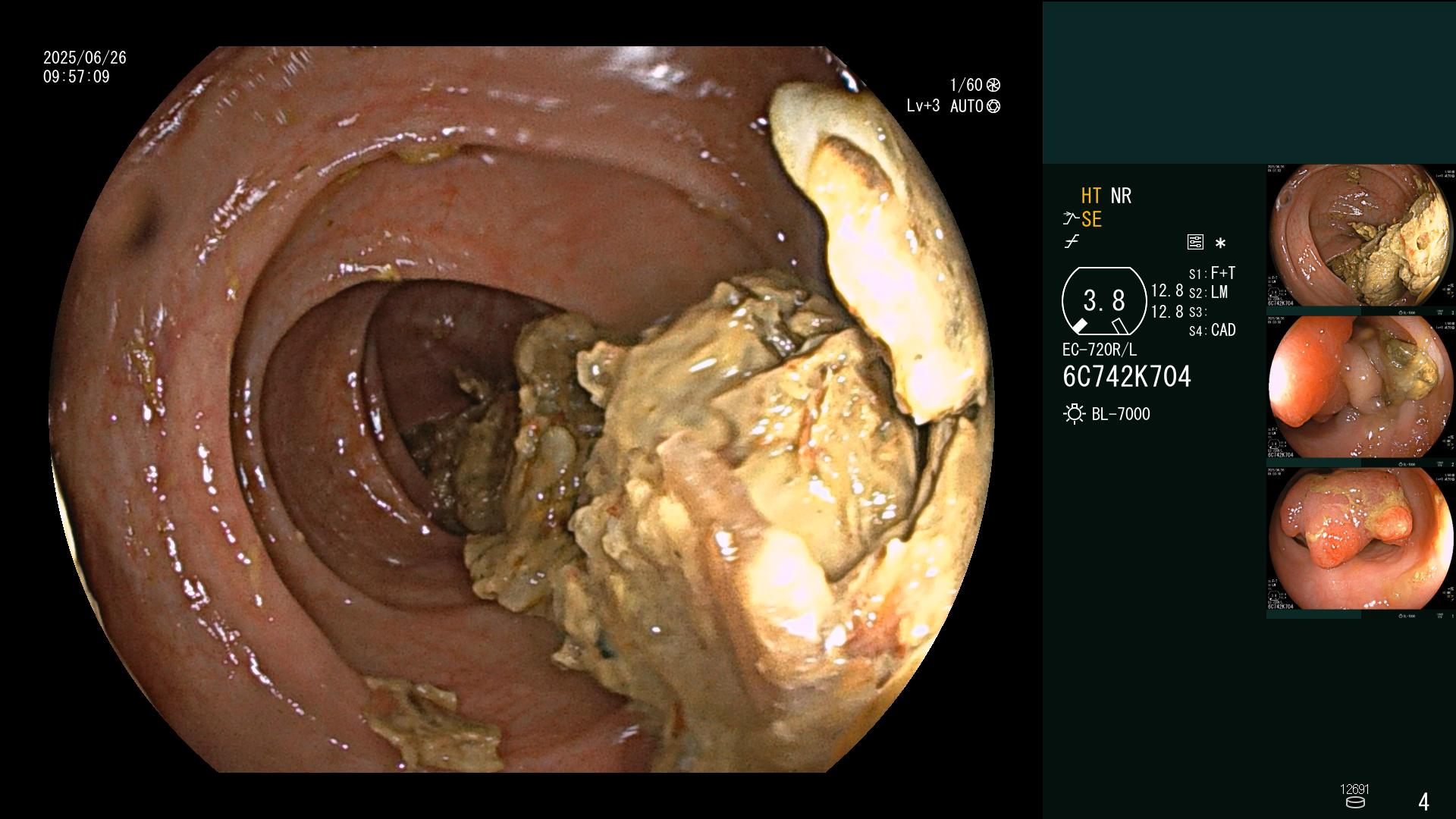Click the captured image count 4
Screen dimensions: 1456x819
(x=1423, y=802)
